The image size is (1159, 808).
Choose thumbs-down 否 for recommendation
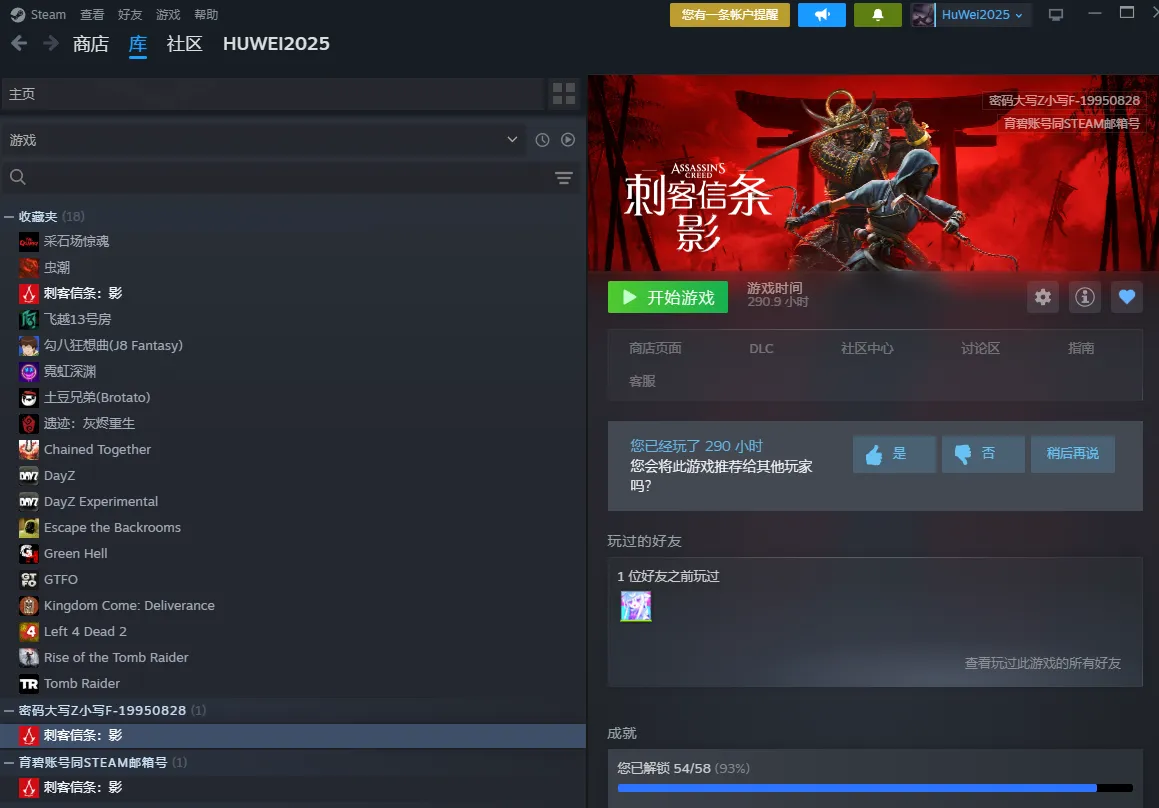point(983,454)
